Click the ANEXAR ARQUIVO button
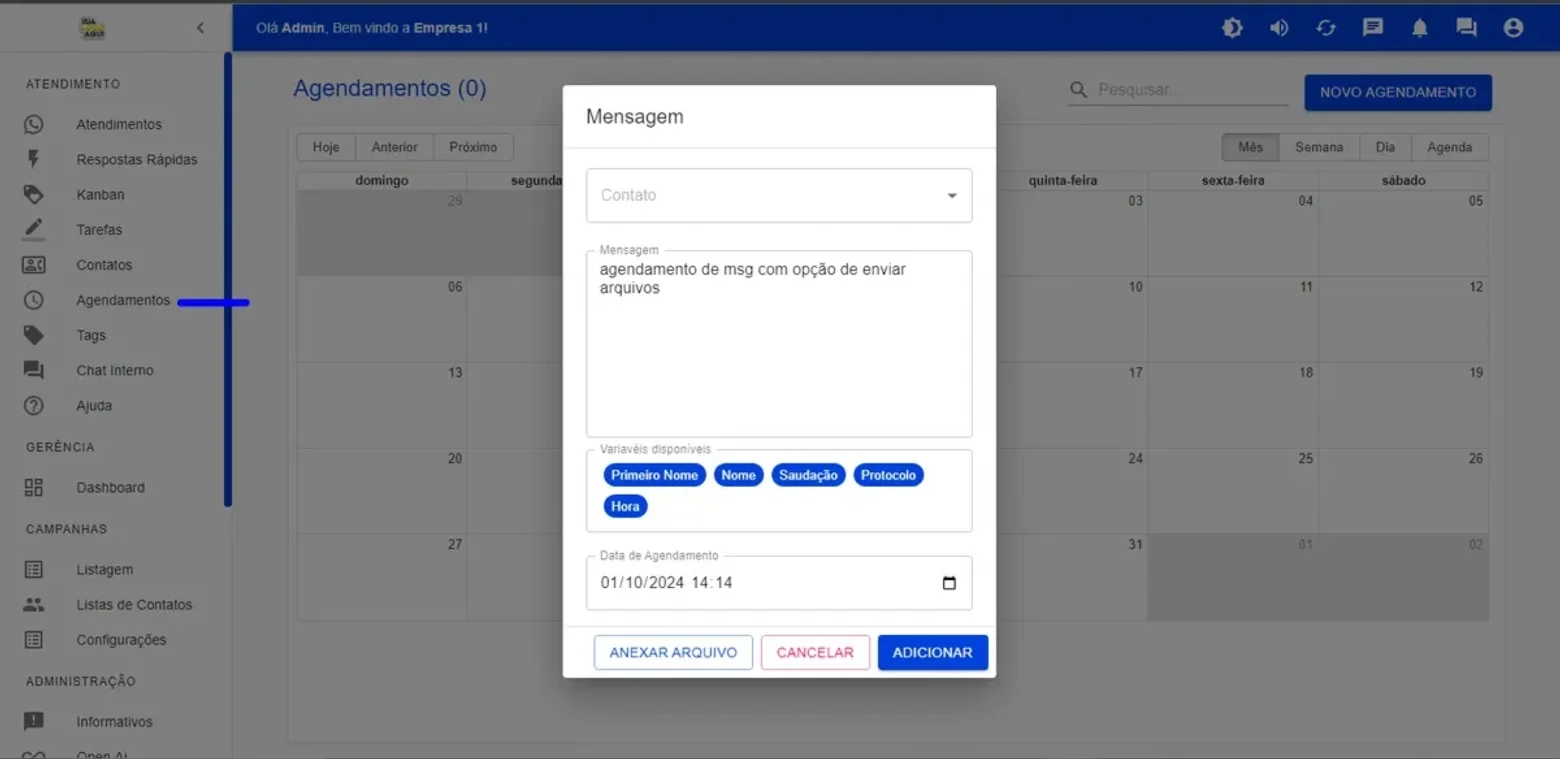This screenshot has width=1560, height=759. [673, 652]
